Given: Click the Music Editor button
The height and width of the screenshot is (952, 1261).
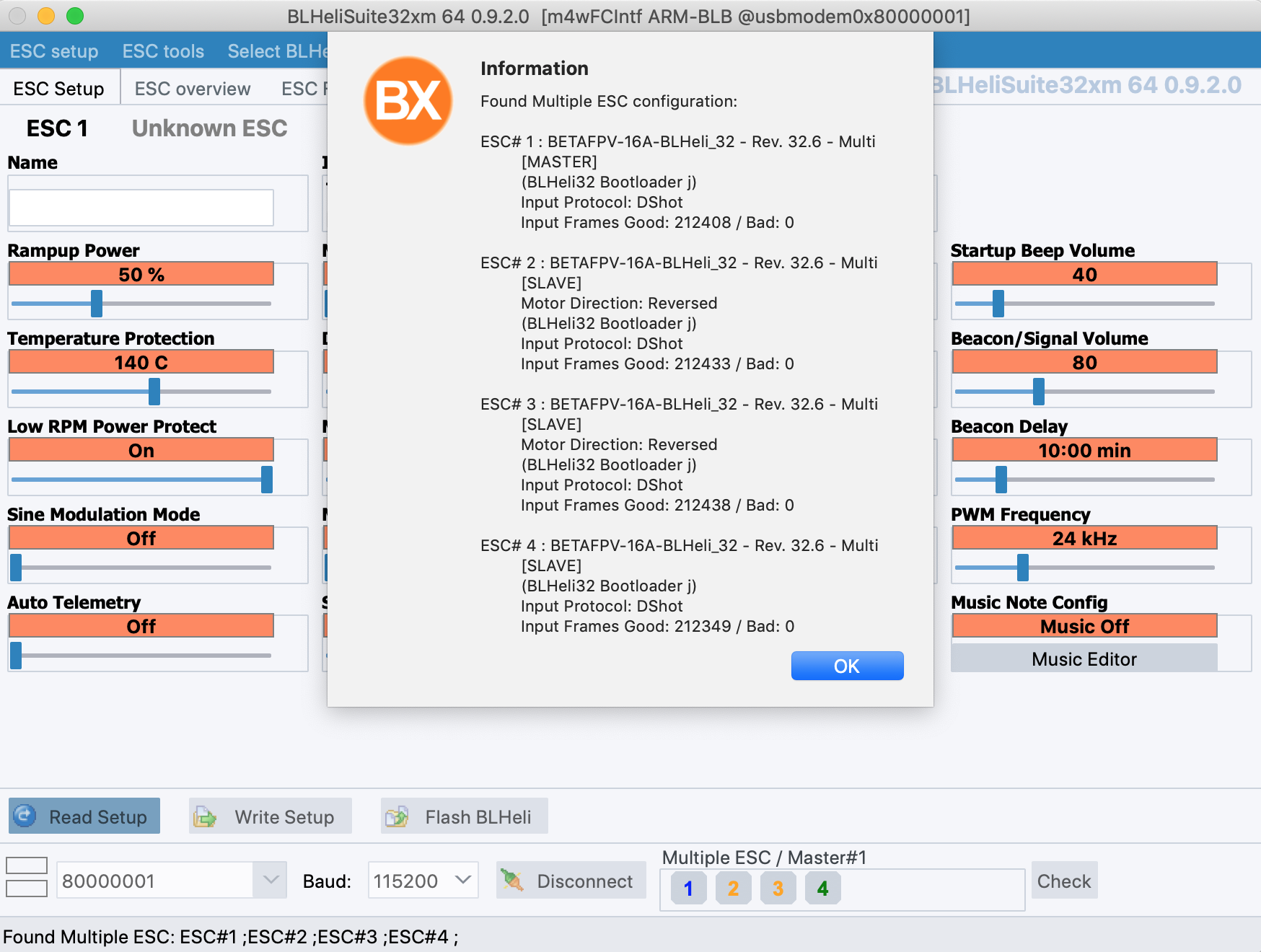Looking at the screenshot, I should tap(1084, 658).
